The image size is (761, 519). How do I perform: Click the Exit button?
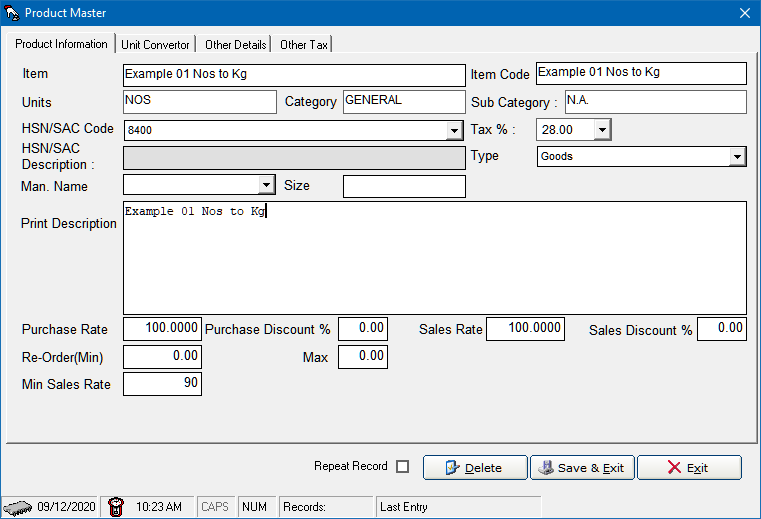[x=689, y=468]
